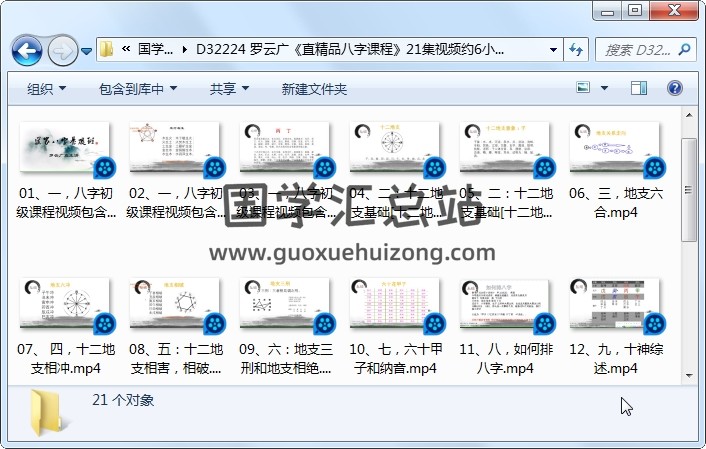Select thumbnail of 10、七，六十甲子和纳音.mp4
Screen dimensions: 706x449
tap(394, 304)
